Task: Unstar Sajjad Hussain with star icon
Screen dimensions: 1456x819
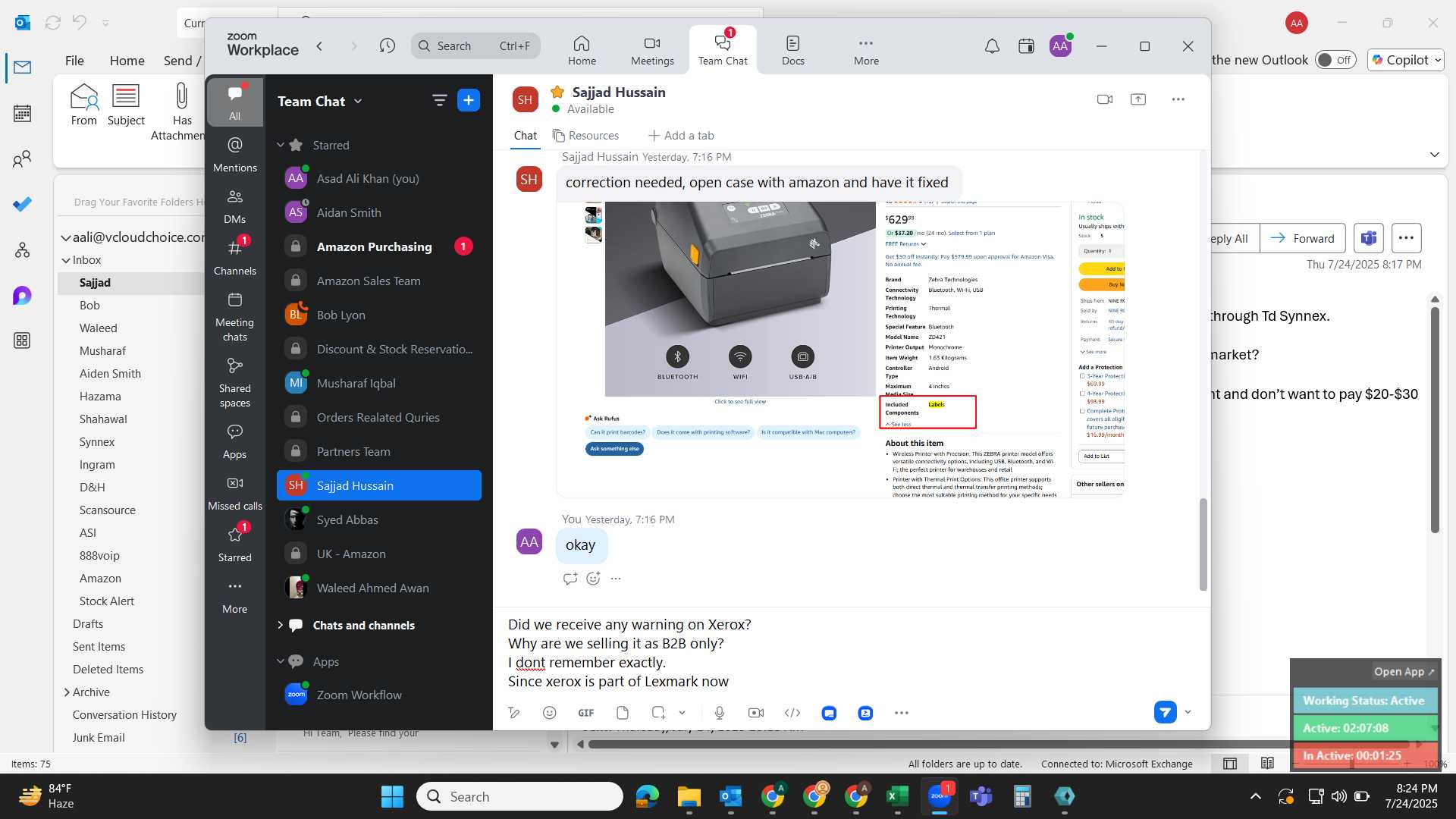Action: pos(557,92)
